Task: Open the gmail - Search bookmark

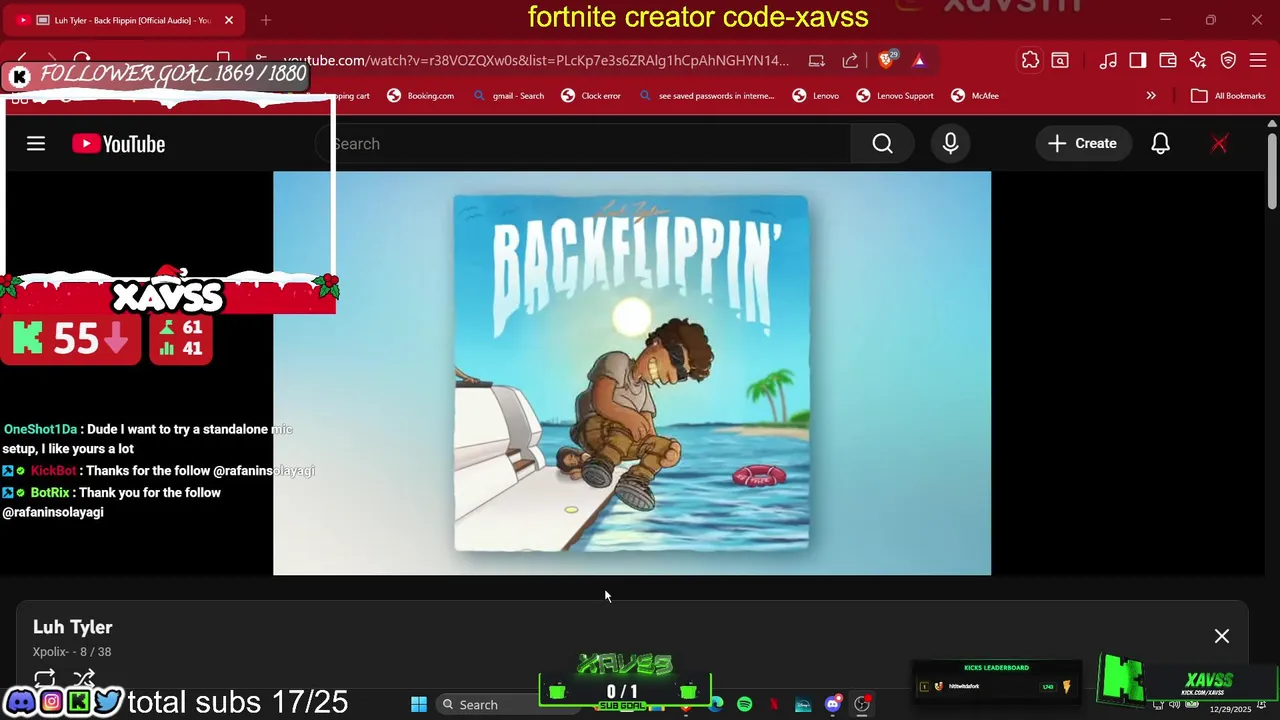Action: coord(508,96)
